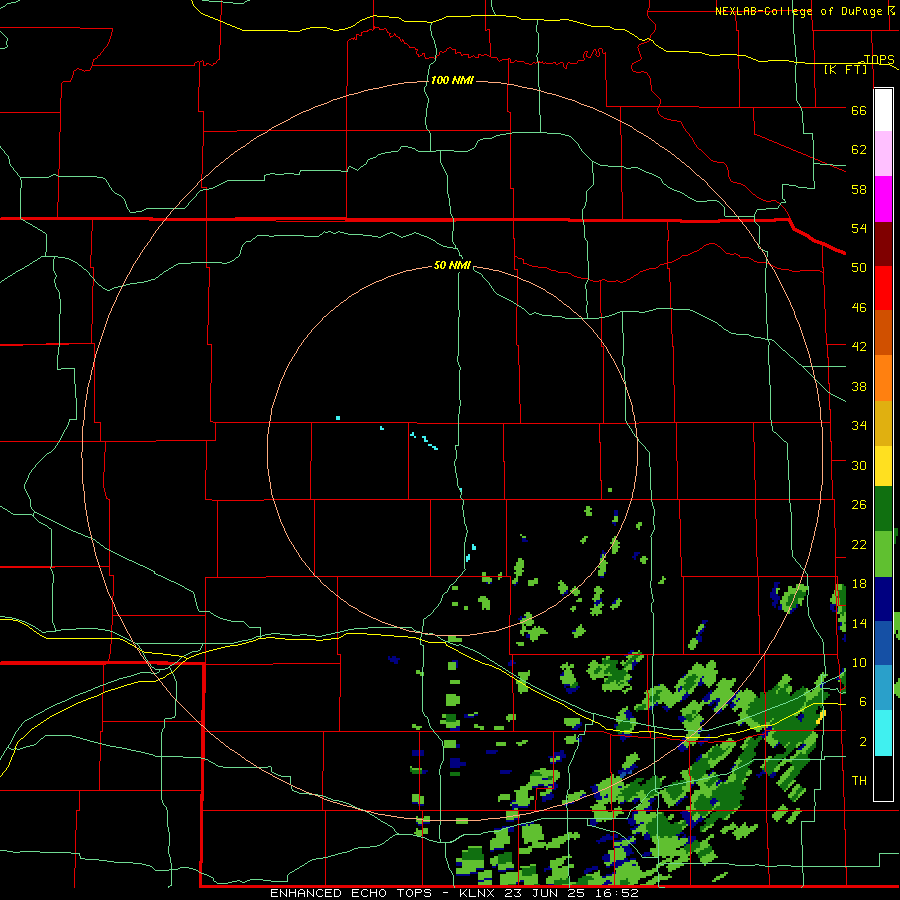
Task: Click the KLNX radar site identifier
Action: (x=476, y=893)
